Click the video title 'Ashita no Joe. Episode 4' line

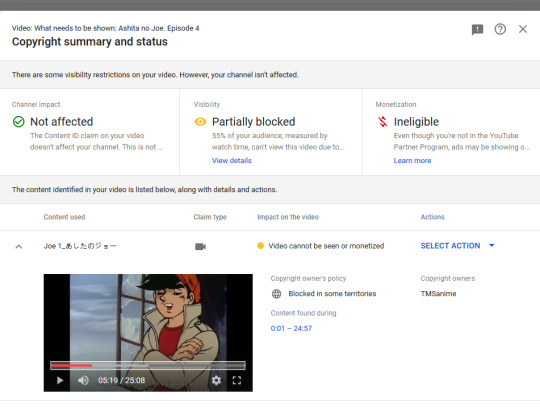click(105, 28)
